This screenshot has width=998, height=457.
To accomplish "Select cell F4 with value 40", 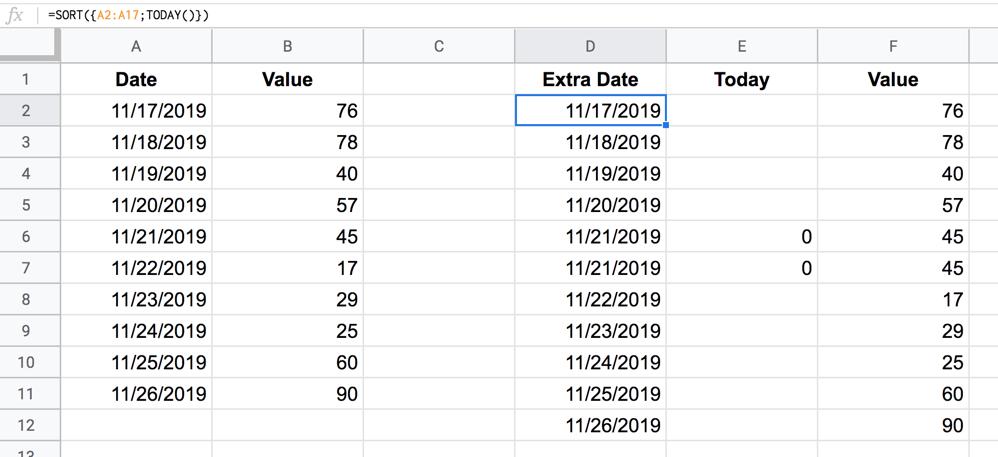I will (x=893, y=174).
